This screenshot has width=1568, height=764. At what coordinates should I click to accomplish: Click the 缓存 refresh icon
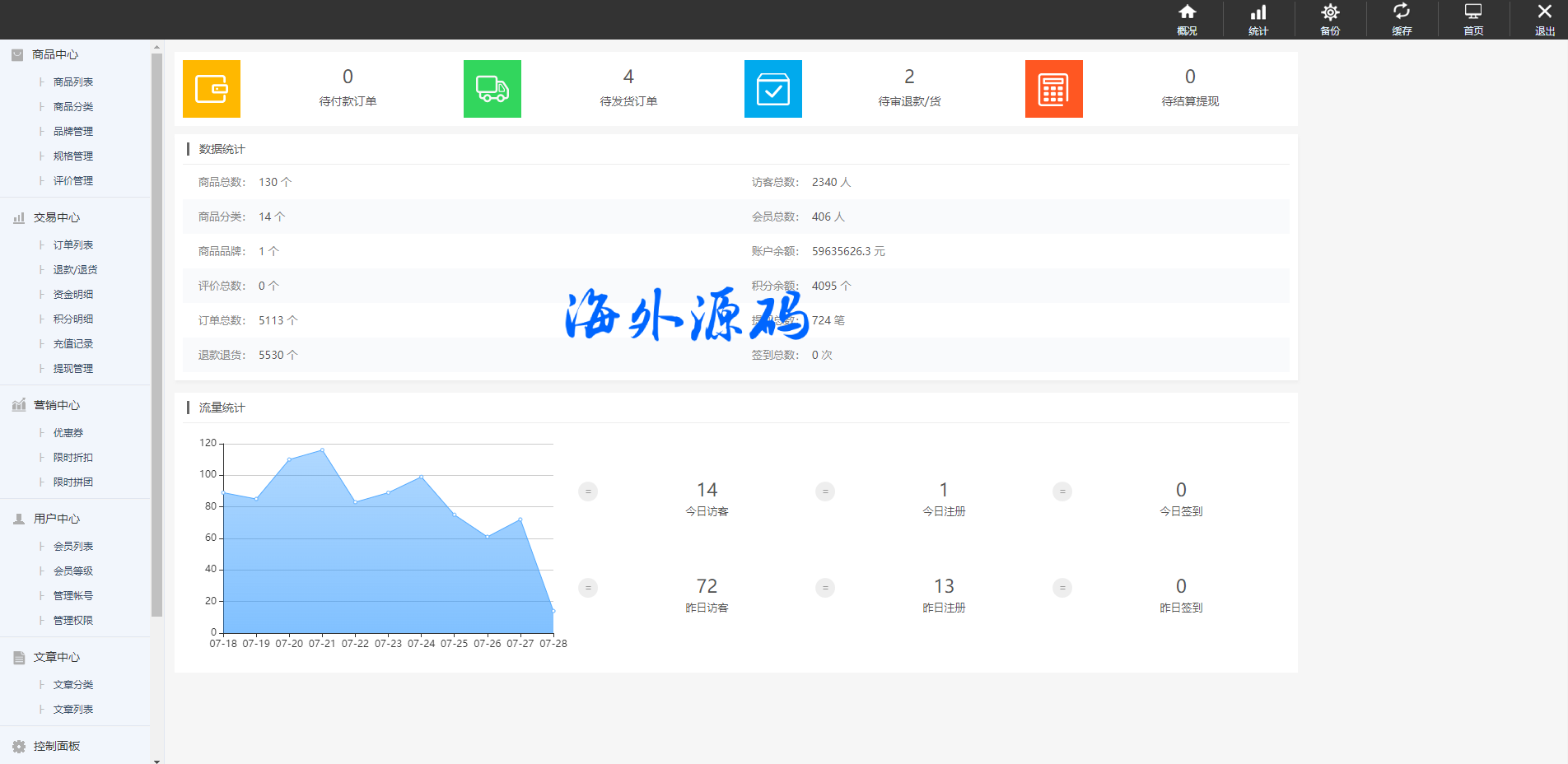(x=1402, y=19)
